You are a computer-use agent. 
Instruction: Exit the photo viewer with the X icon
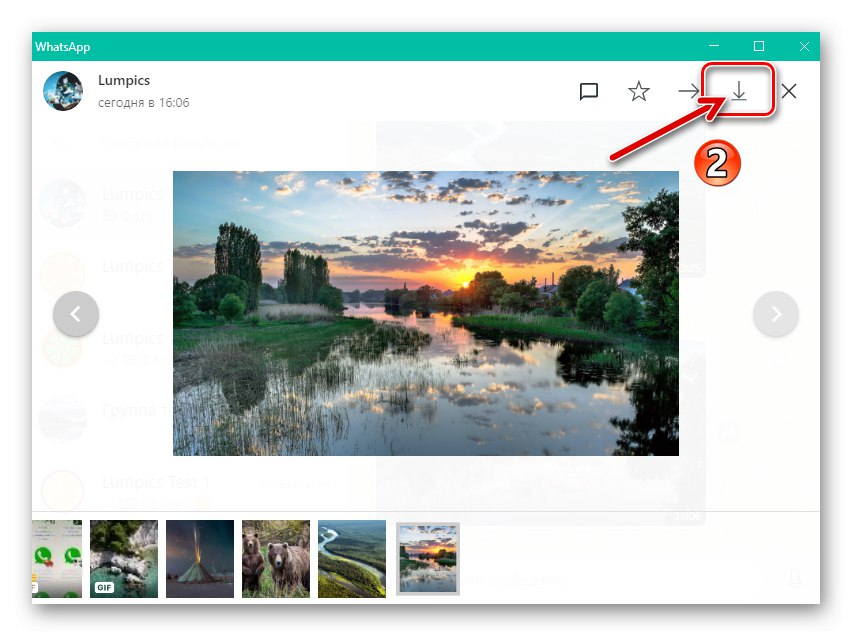click(x=789, y=90)
